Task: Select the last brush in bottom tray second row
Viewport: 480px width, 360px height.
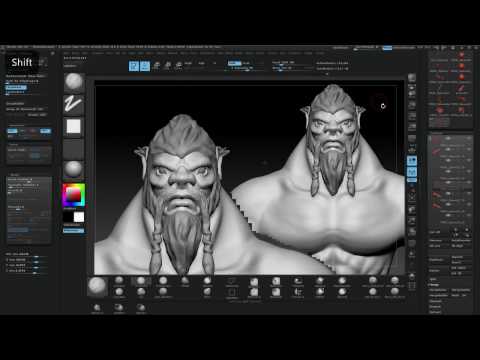Action: (395, 292)
